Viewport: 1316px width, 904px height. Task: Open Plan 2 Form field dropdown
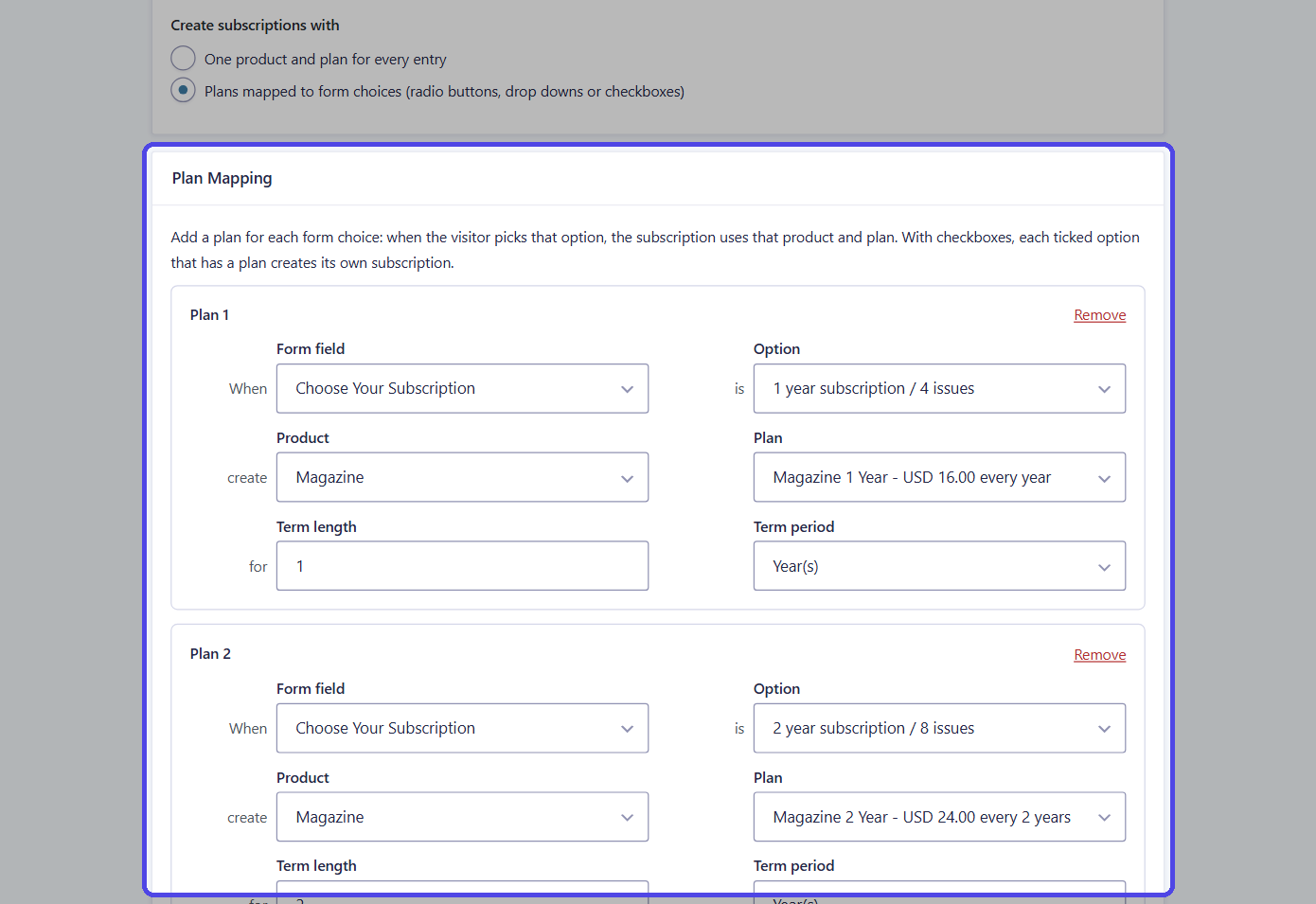tap(462, 728)
